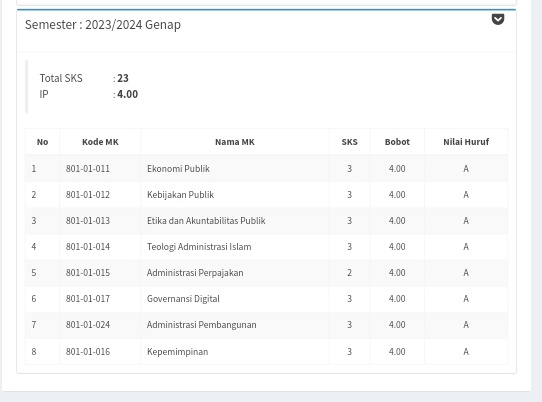The height and width of the screenshot is (402, 542).
Task: Select the Kebijakan Publik course name
Action: point(180,195)
